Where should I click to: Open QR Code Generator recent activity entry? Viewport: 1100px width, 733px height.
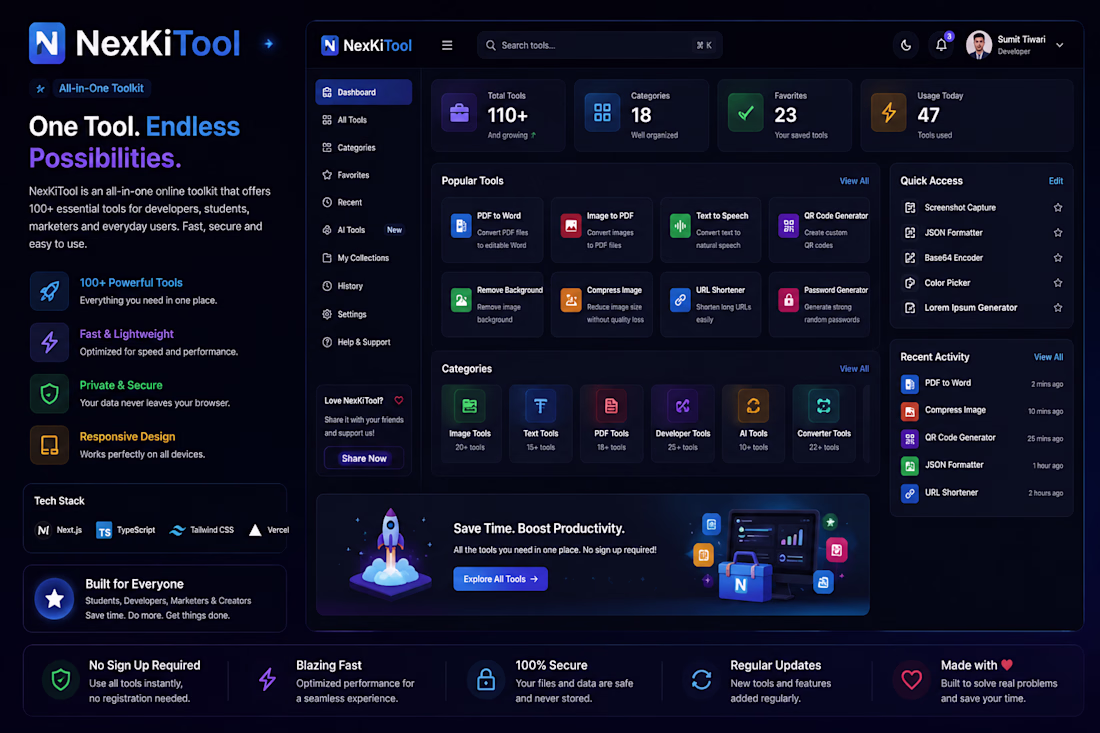(x=981, y=438)
